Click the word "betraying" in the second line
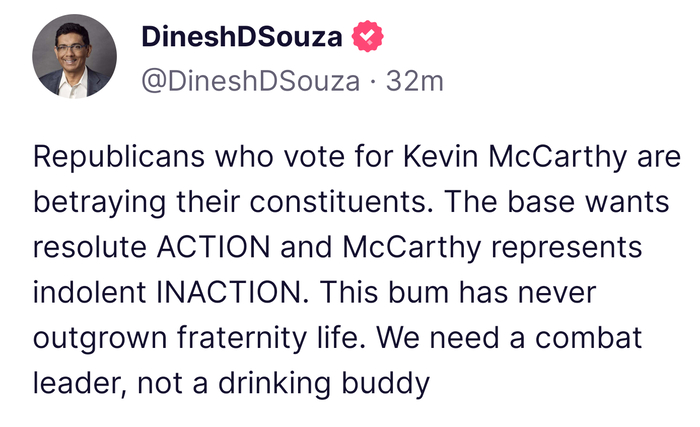 pyautogui.click(x=95, y=203)
